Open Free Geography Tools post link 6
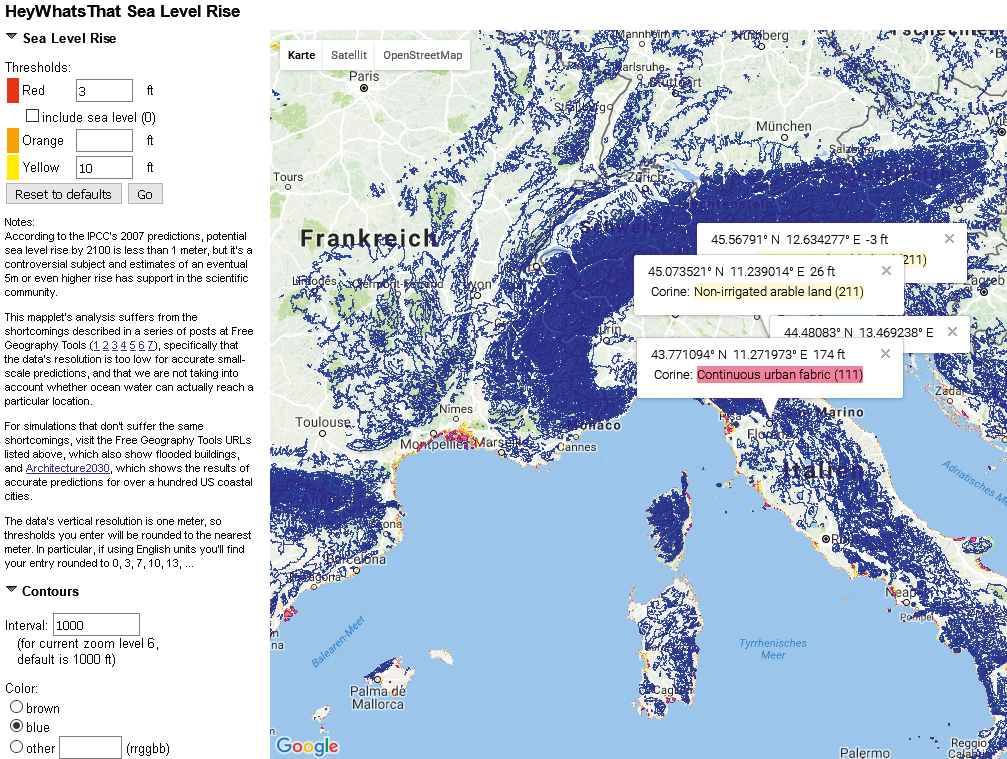Viewport: 1007px width, 759px height. [141, 345]
